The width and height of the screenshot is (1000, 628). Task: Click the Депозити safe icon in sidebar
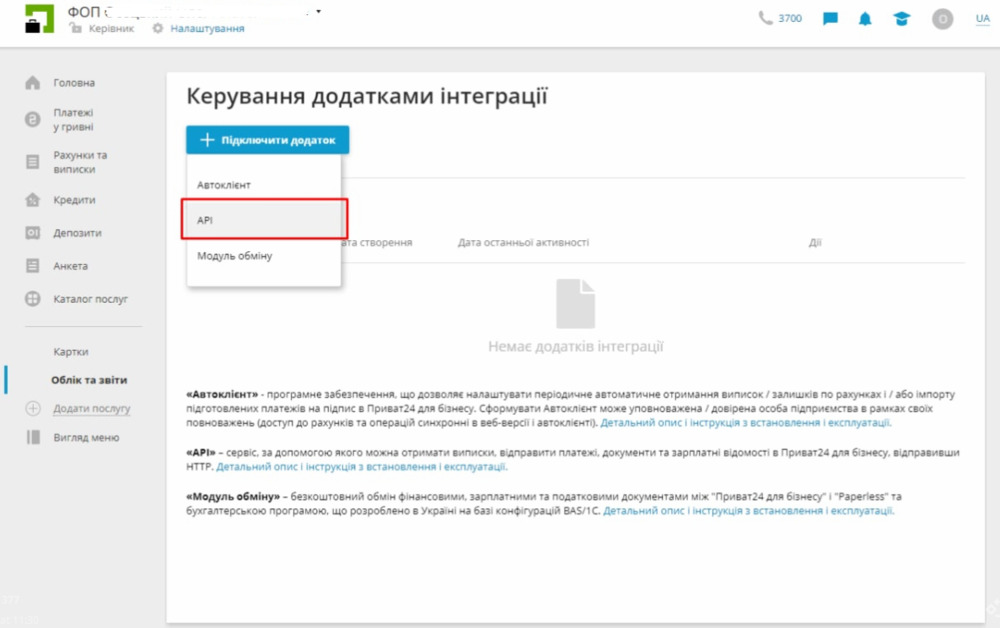click(33, 233)
